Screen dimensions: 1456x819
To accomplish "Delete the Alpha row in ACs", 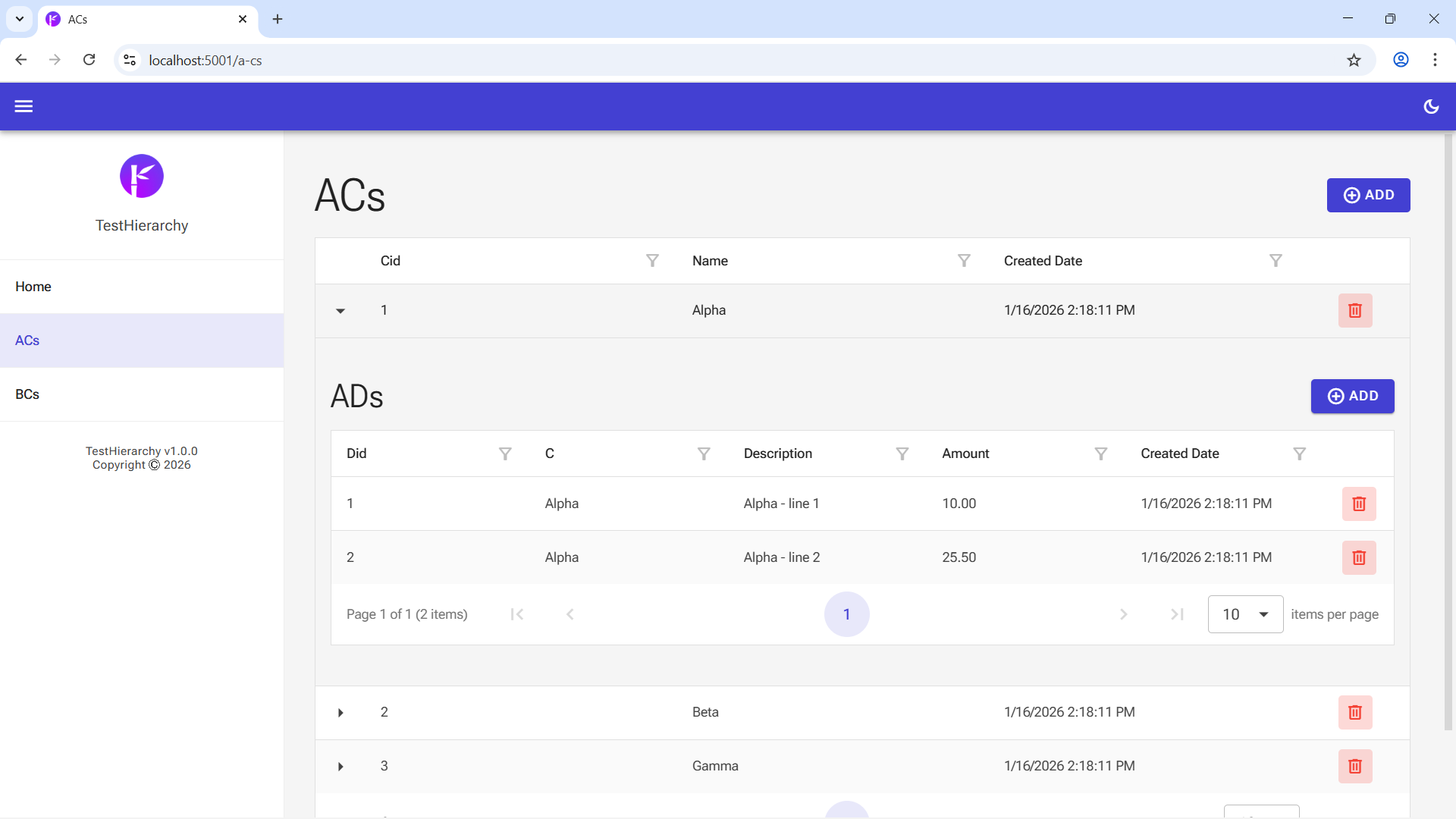I will (x=1354, y=310).
